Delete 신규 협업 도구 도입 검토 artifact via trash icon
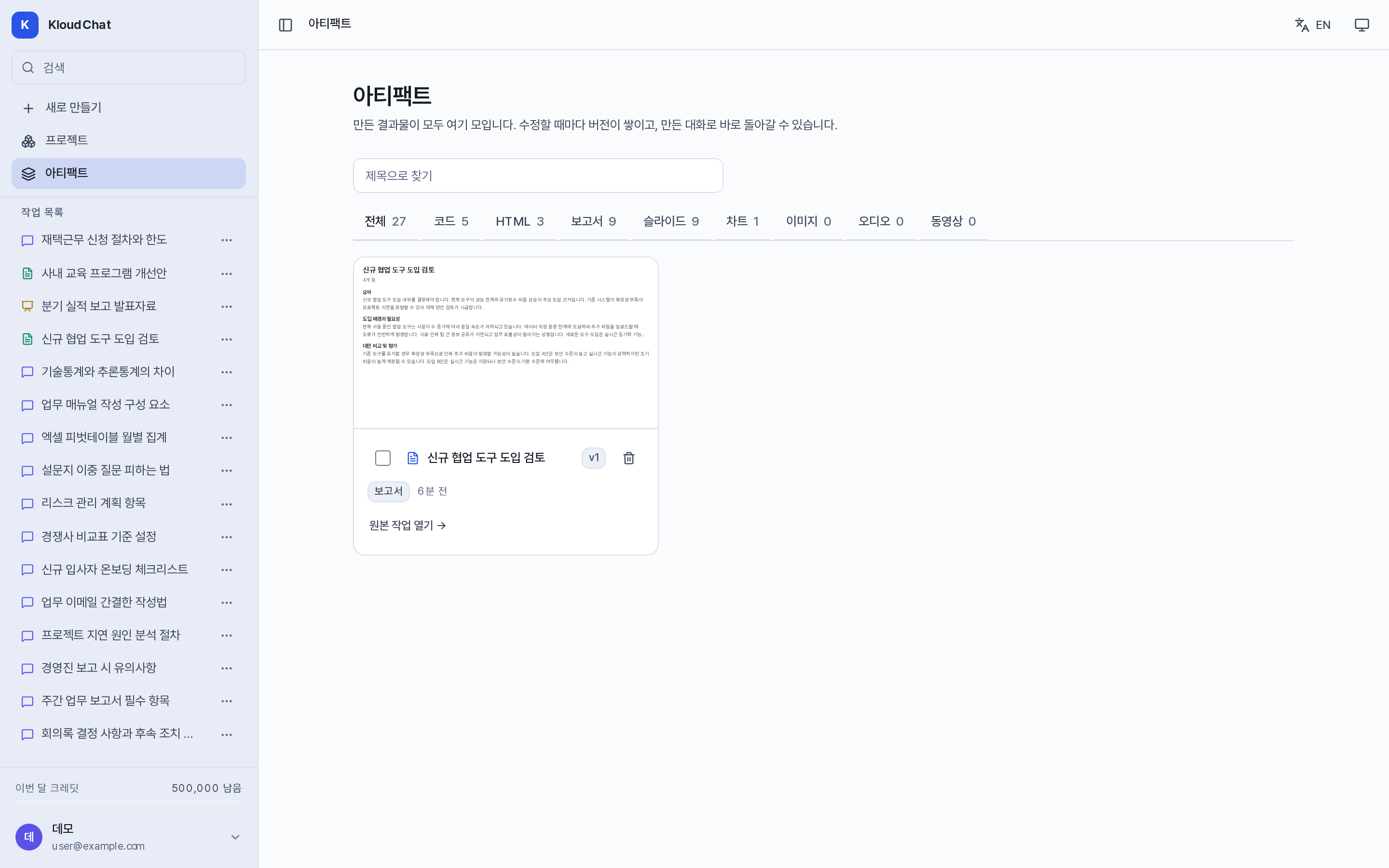The height and width of the screenshot is (868, 1389). 628,458
